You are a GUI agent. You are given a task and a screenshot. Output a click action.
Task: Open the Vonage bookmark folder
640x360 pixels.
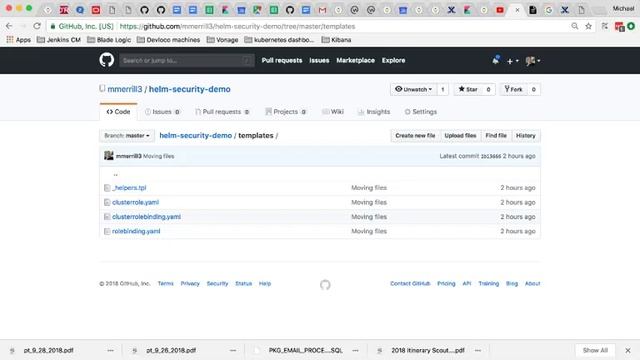tap(222, 40)
